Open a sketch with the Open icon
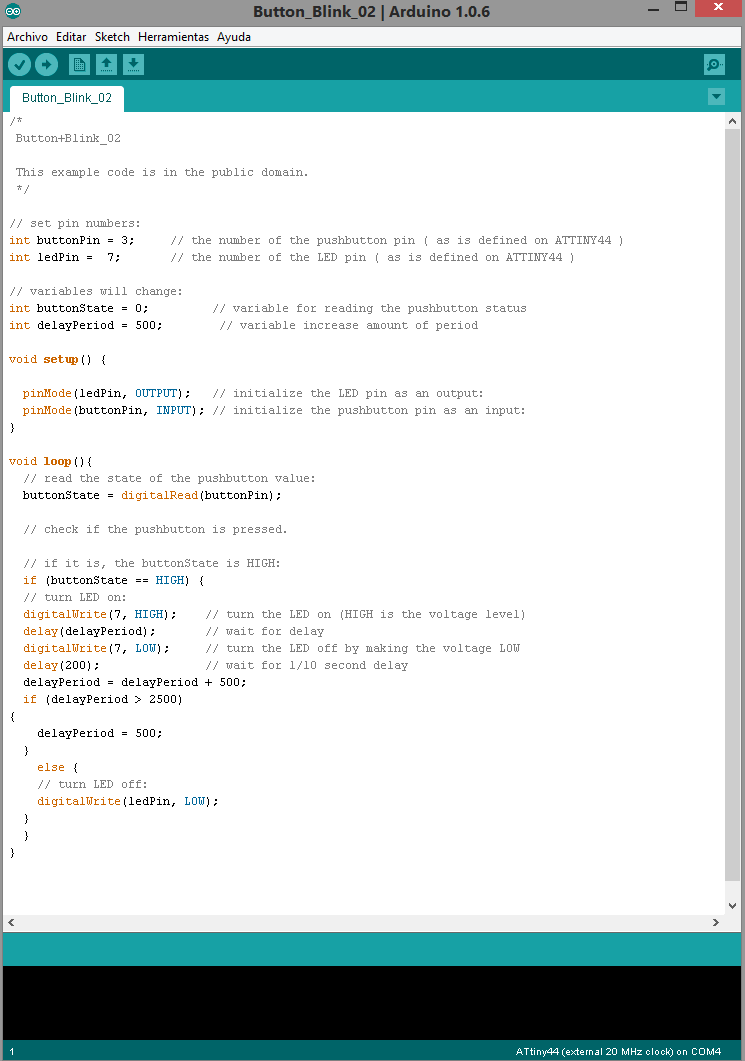 point(106,65)
